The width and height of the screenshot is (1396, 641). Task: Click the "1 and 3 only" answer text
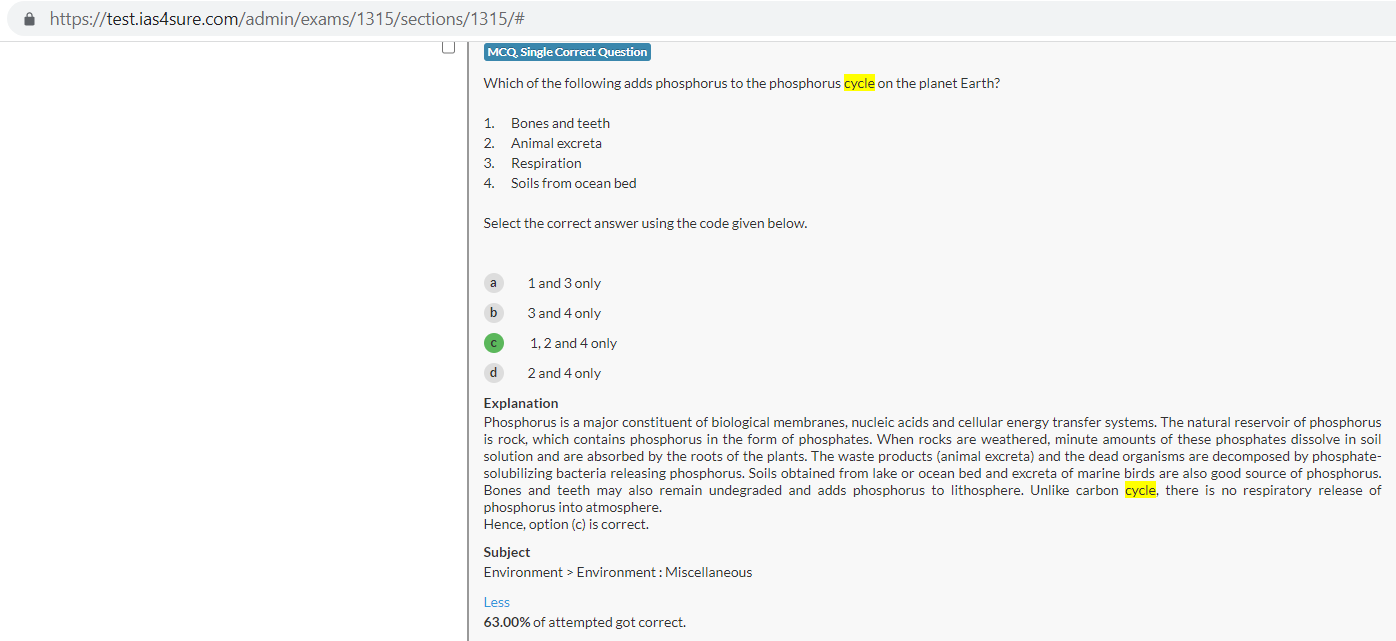564,283
